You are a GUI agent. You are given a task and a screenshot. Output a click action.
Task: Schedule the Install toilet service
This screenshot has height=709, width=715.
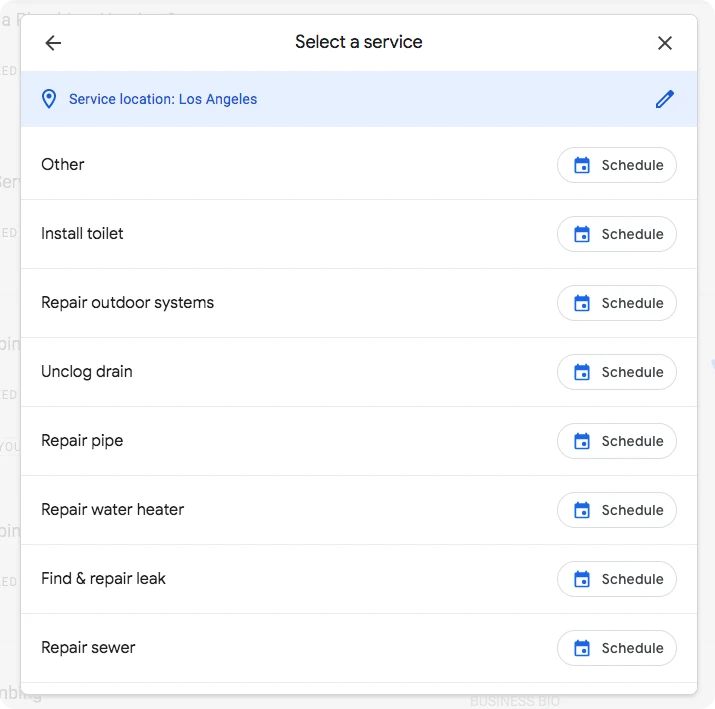[617, 234]
